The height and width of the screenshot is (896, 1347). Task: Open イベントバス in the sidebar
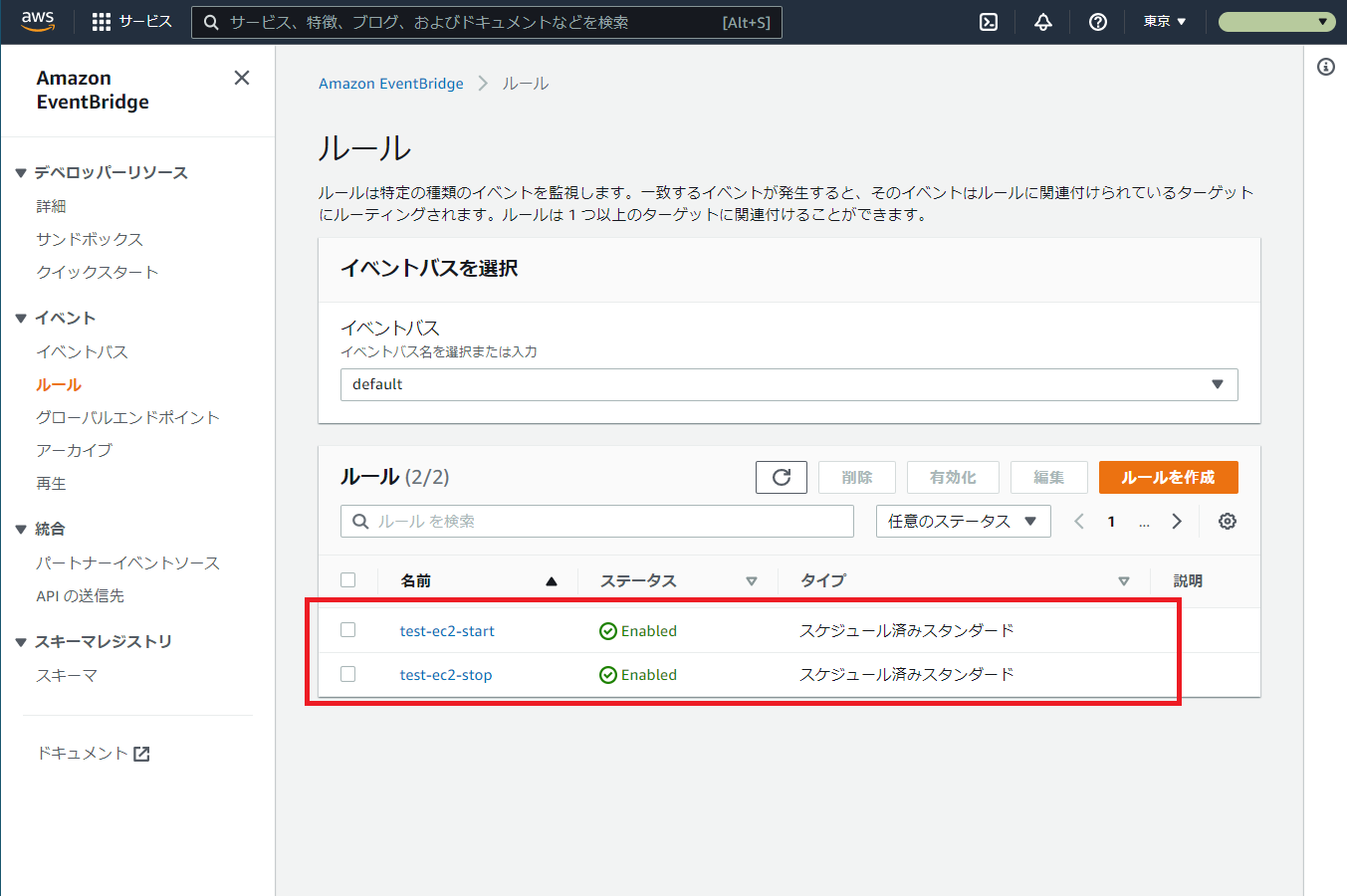coord(83,351)
